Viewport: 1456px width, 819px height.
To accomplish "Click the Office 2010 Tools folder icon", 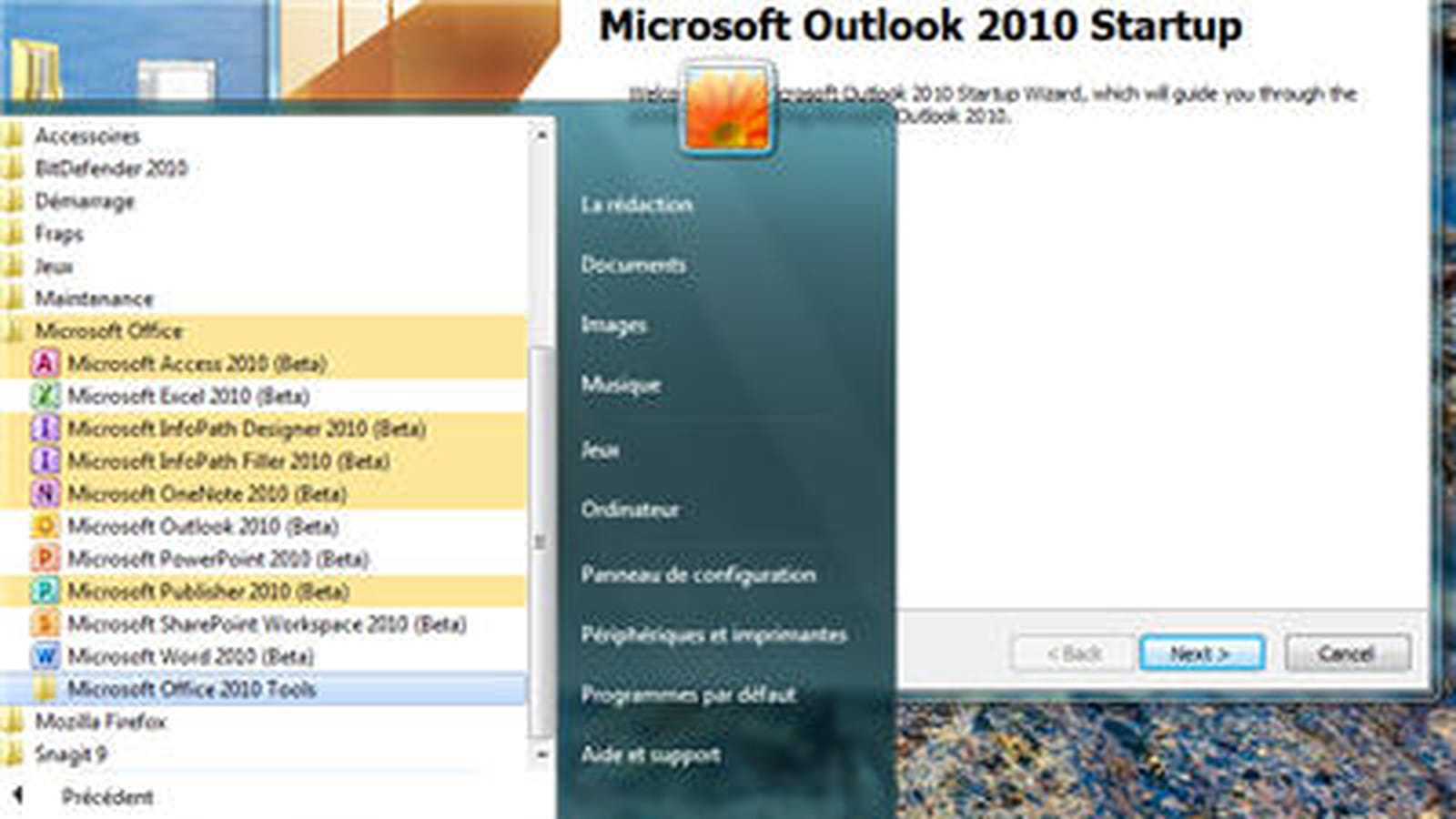I will 45,689.
